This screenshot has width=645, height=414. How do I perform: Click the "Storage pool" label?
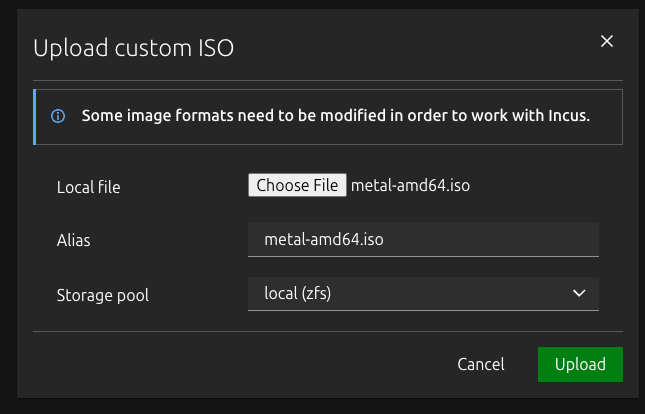point(104,295)
